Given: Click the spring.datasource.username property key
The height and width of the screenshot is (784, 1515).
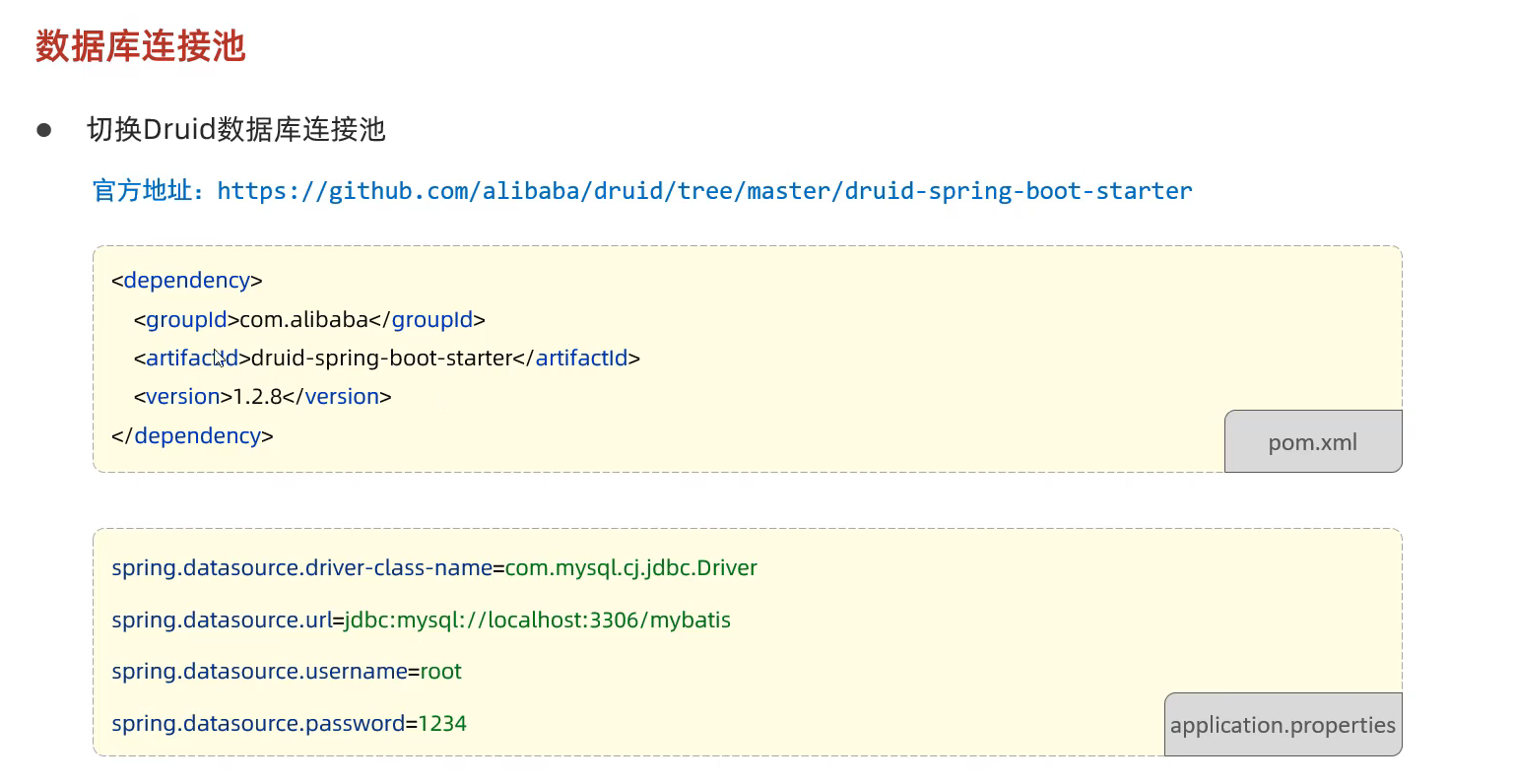Looking at the screenshot, I should point(259,672).
